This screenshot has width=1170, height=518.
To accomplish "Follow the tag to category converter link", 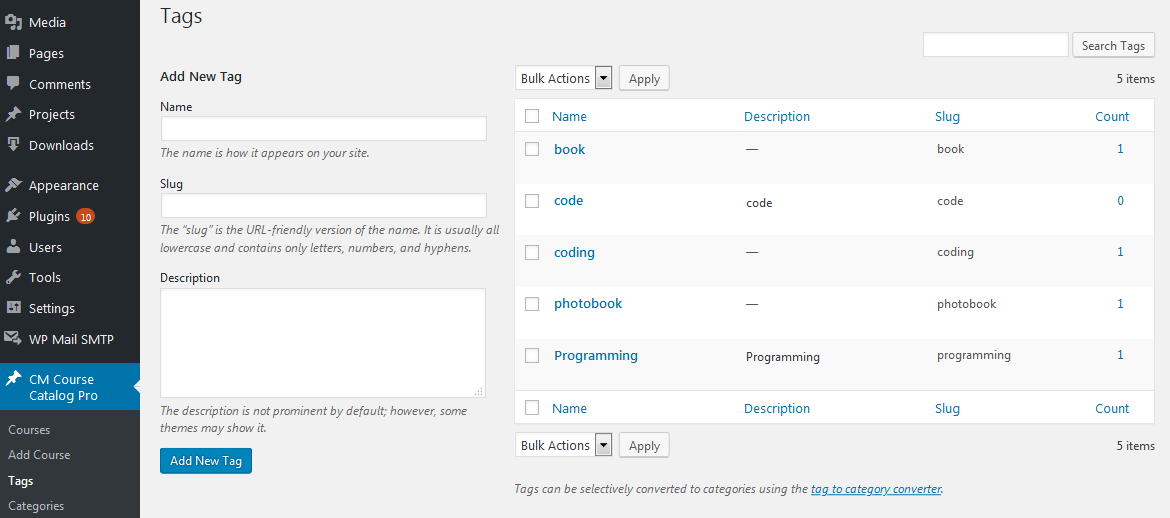I will (875, 489).
